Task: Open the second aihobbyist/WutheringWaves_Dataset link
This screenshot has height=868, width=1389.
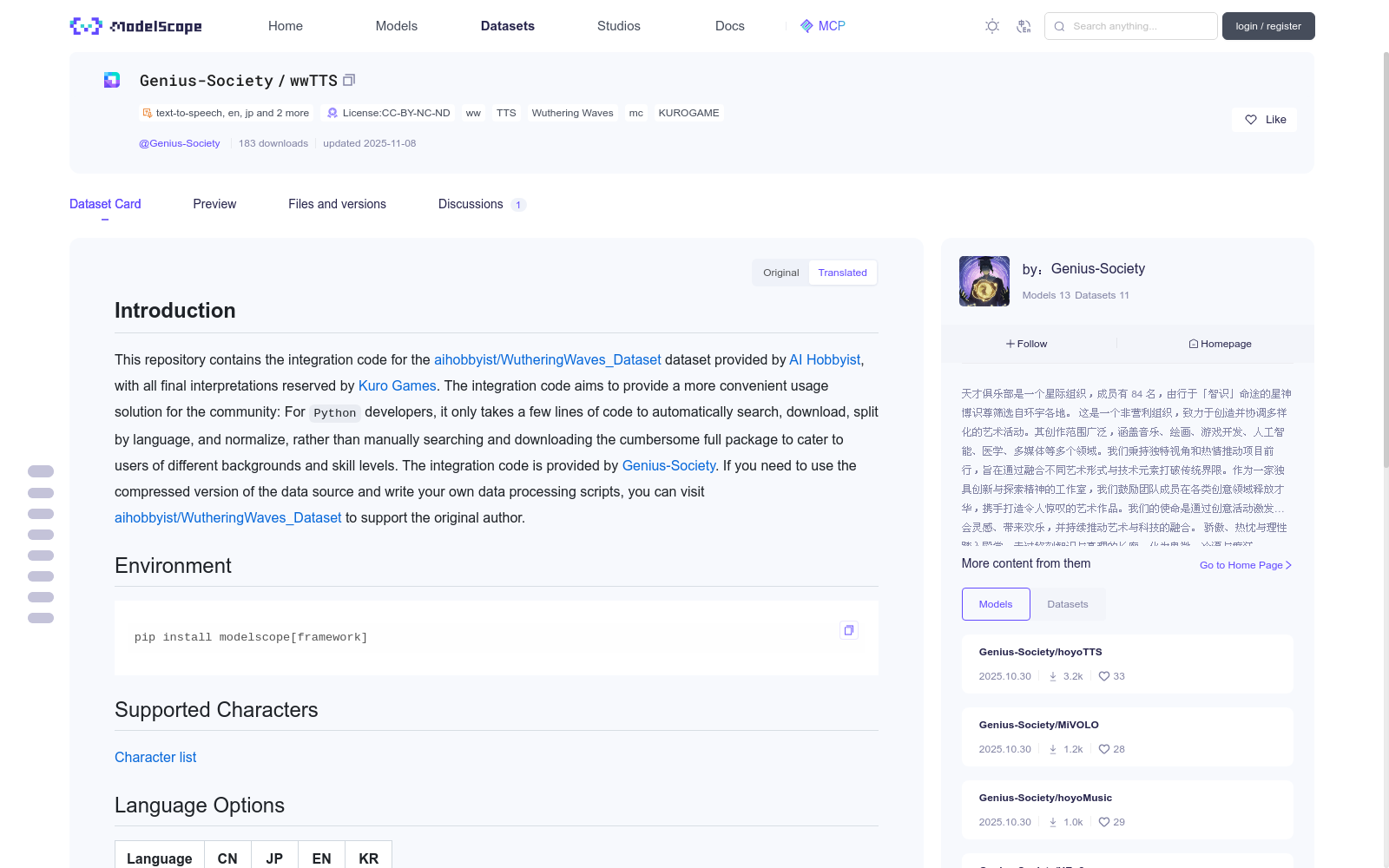Action: coord(228,517)
